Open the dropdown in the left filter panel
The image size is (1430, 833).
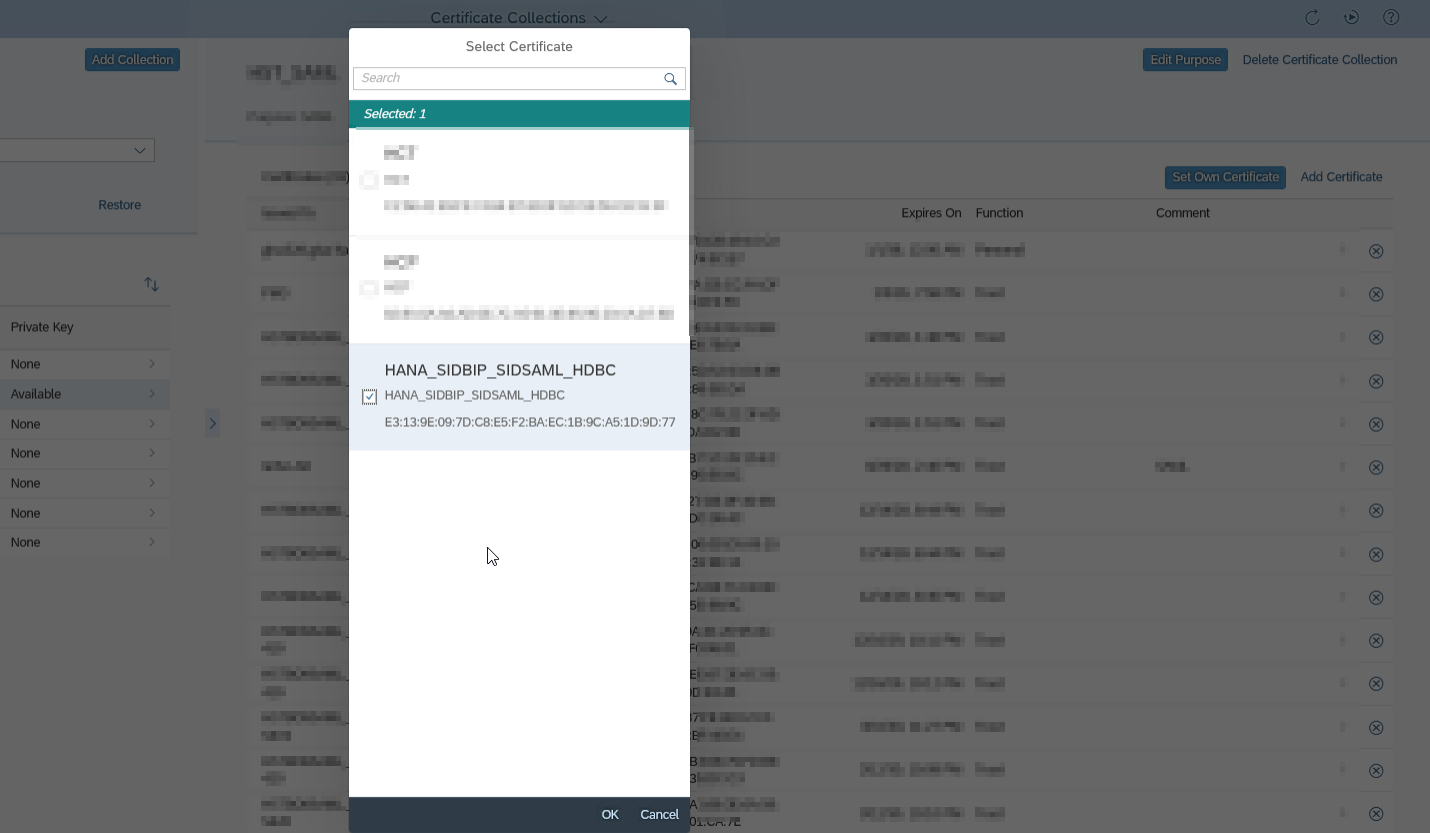tap(139, 150)
